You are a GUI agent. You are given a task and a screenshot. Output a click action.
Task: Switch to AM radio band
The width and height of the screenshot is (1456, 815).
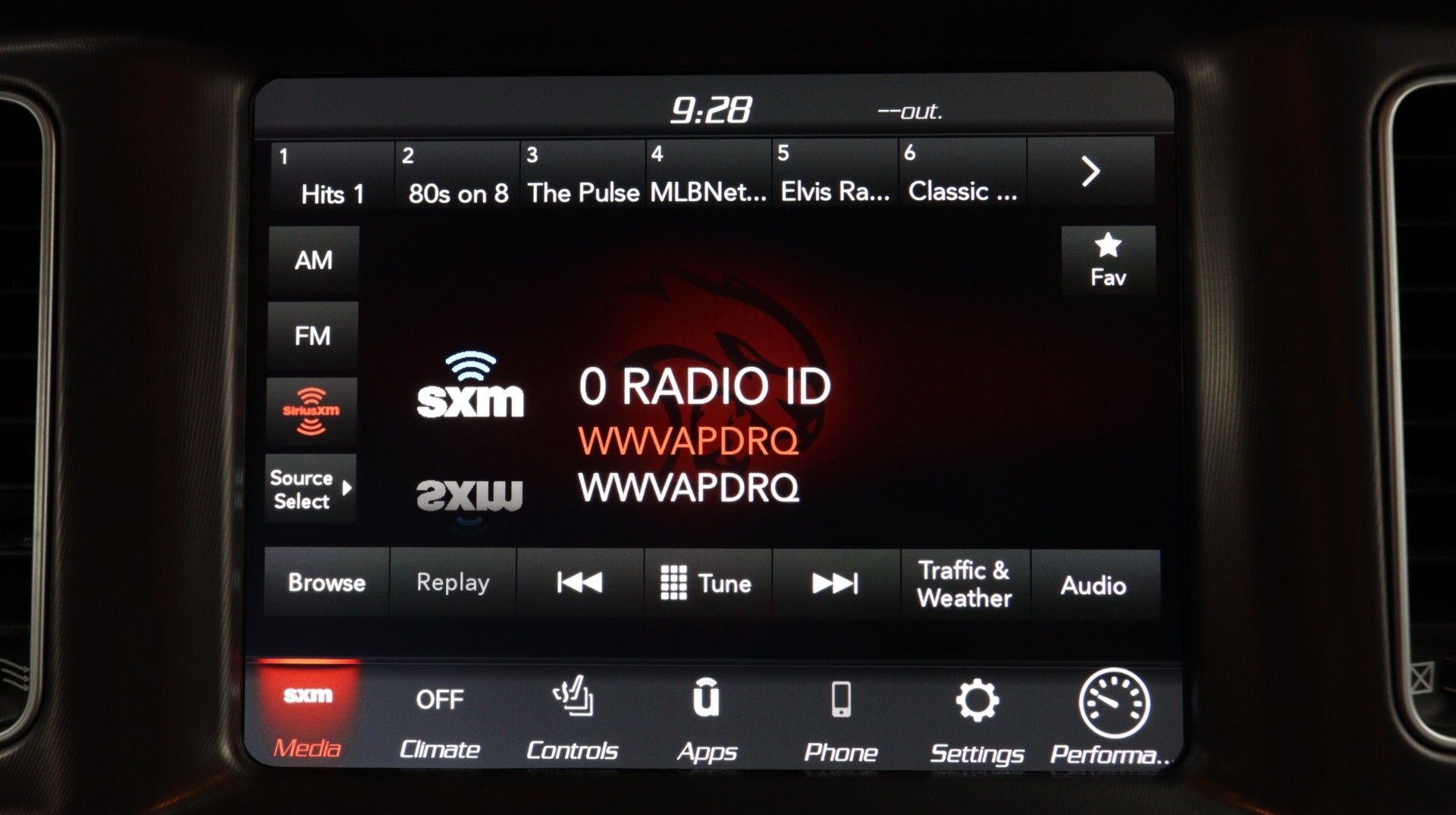click(x=313, y=261)
